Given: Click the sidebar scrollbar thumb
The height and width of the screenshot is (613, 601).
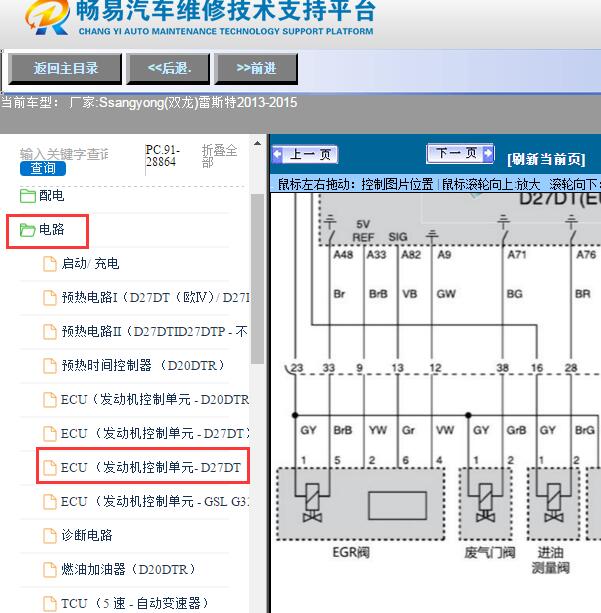Looking at the screenshot, I should pyautogui.click(x=257, y=279).
